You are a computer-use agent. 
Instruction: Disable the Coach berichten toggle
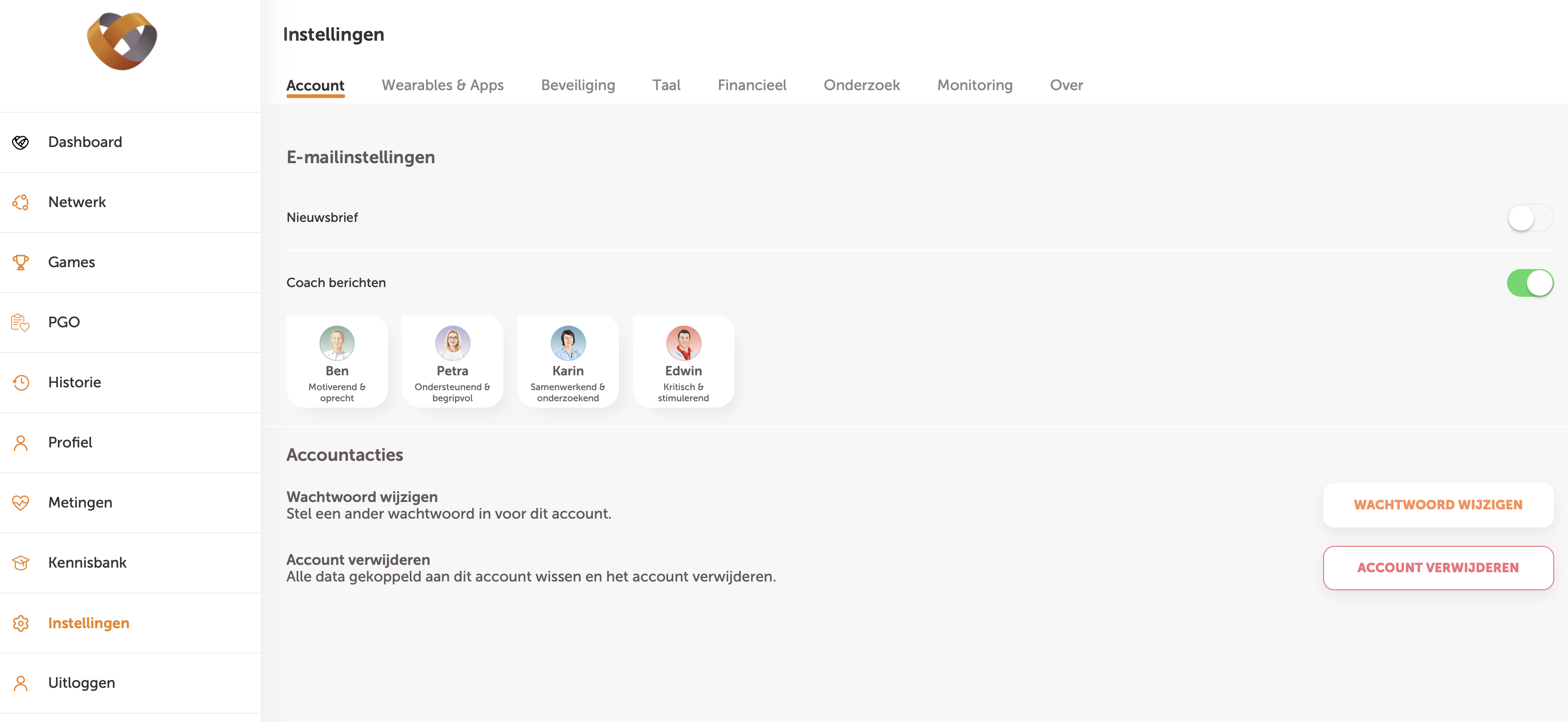pos(1529,283)
